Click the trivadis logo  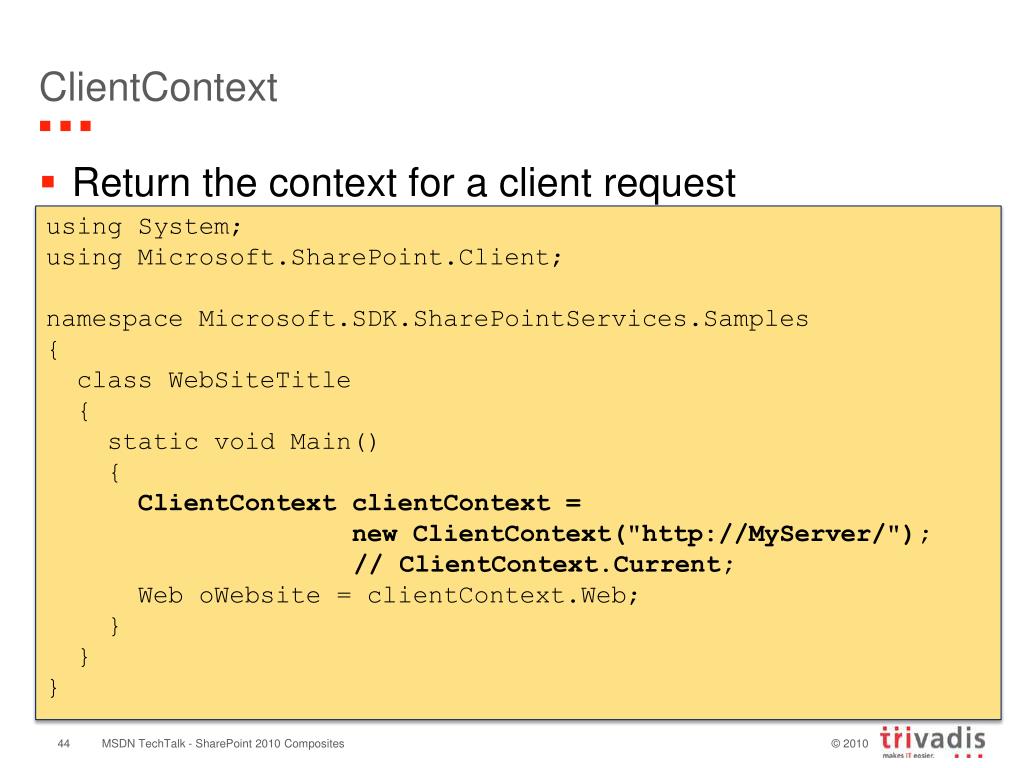tap(932, 742)
